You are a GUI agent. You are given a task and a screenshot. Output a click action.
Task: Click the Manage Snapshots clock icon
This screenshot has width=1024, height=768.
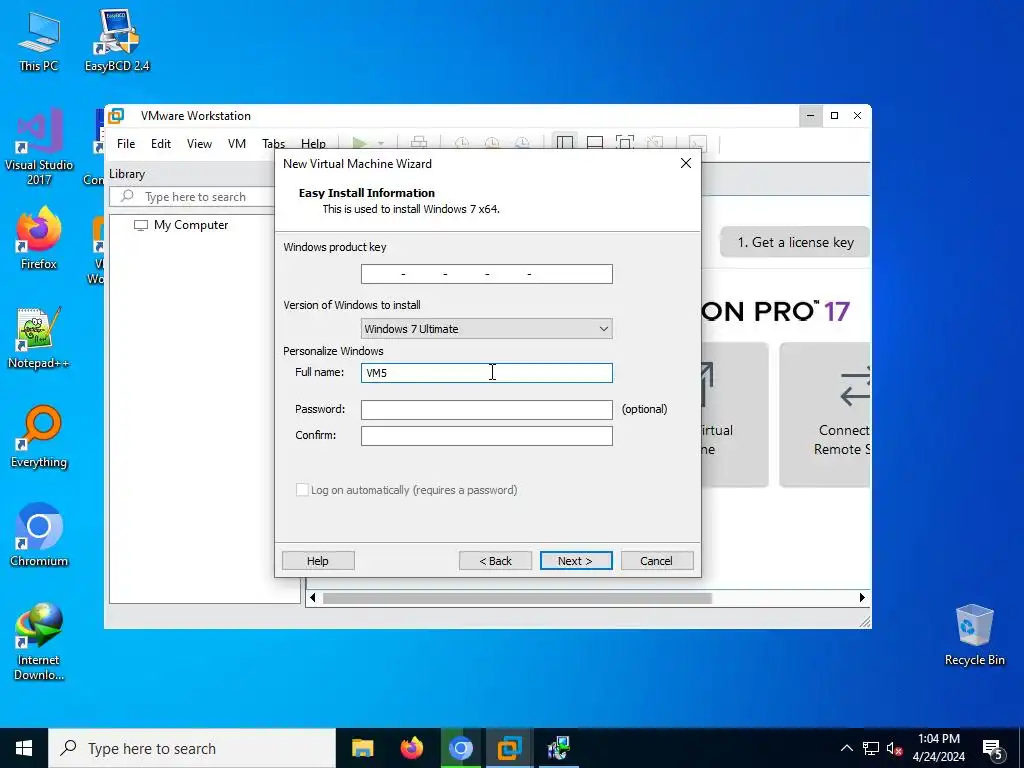click(x=522, y=143)
